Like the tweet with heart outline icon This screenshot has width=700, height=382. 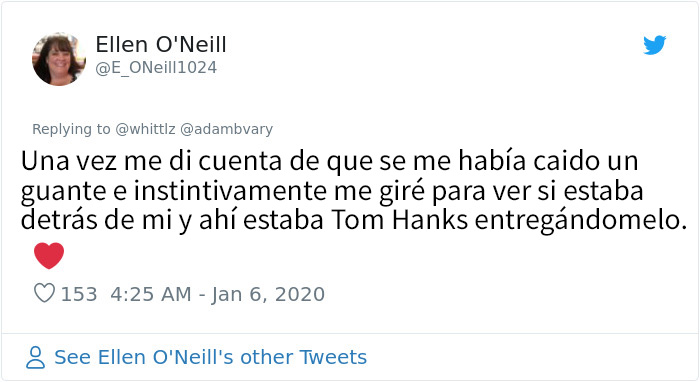(x=44, y=293)
